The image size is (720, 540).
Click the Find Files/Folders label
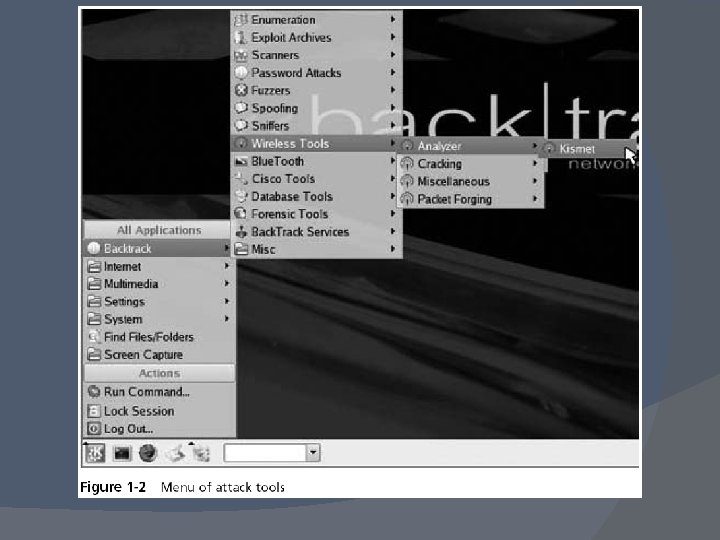tap(149, 337)
